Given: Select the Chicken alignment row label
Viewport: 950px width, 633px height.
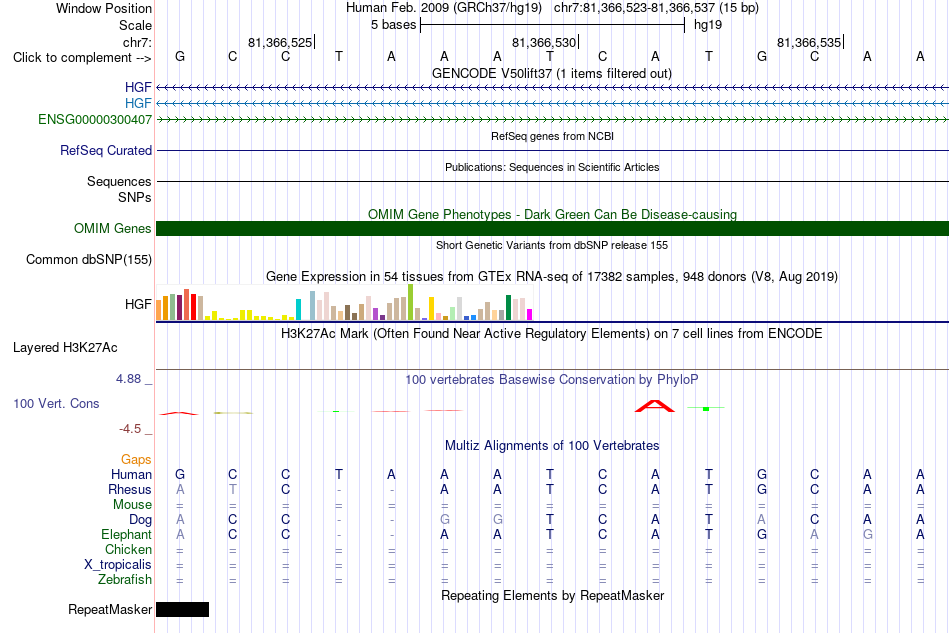Looking at the screenshot, I should pyautogui.click(x=128, y=549).
